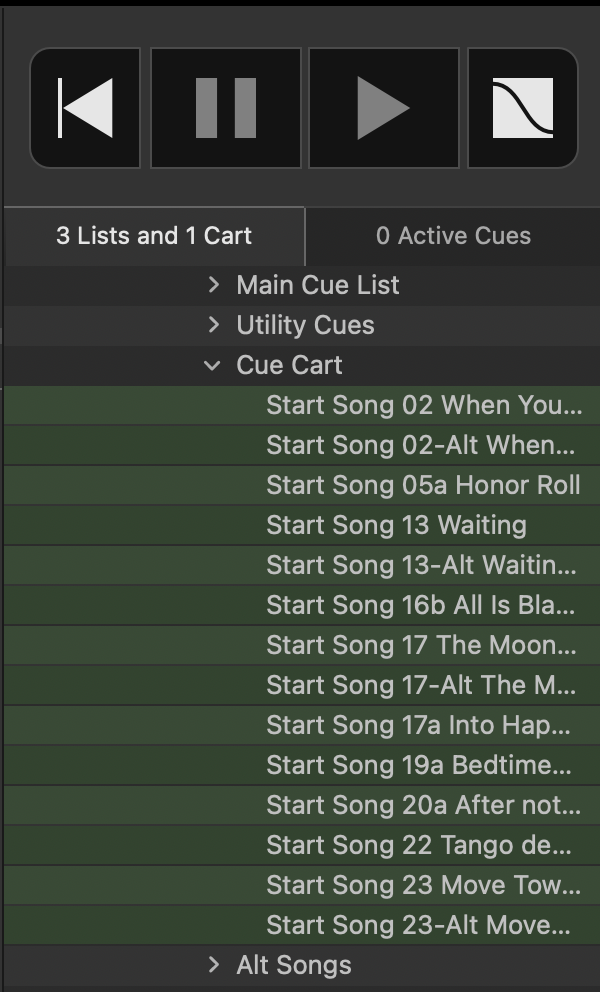Pick Start Song 19a Bedtime cue

click(302, 765)
